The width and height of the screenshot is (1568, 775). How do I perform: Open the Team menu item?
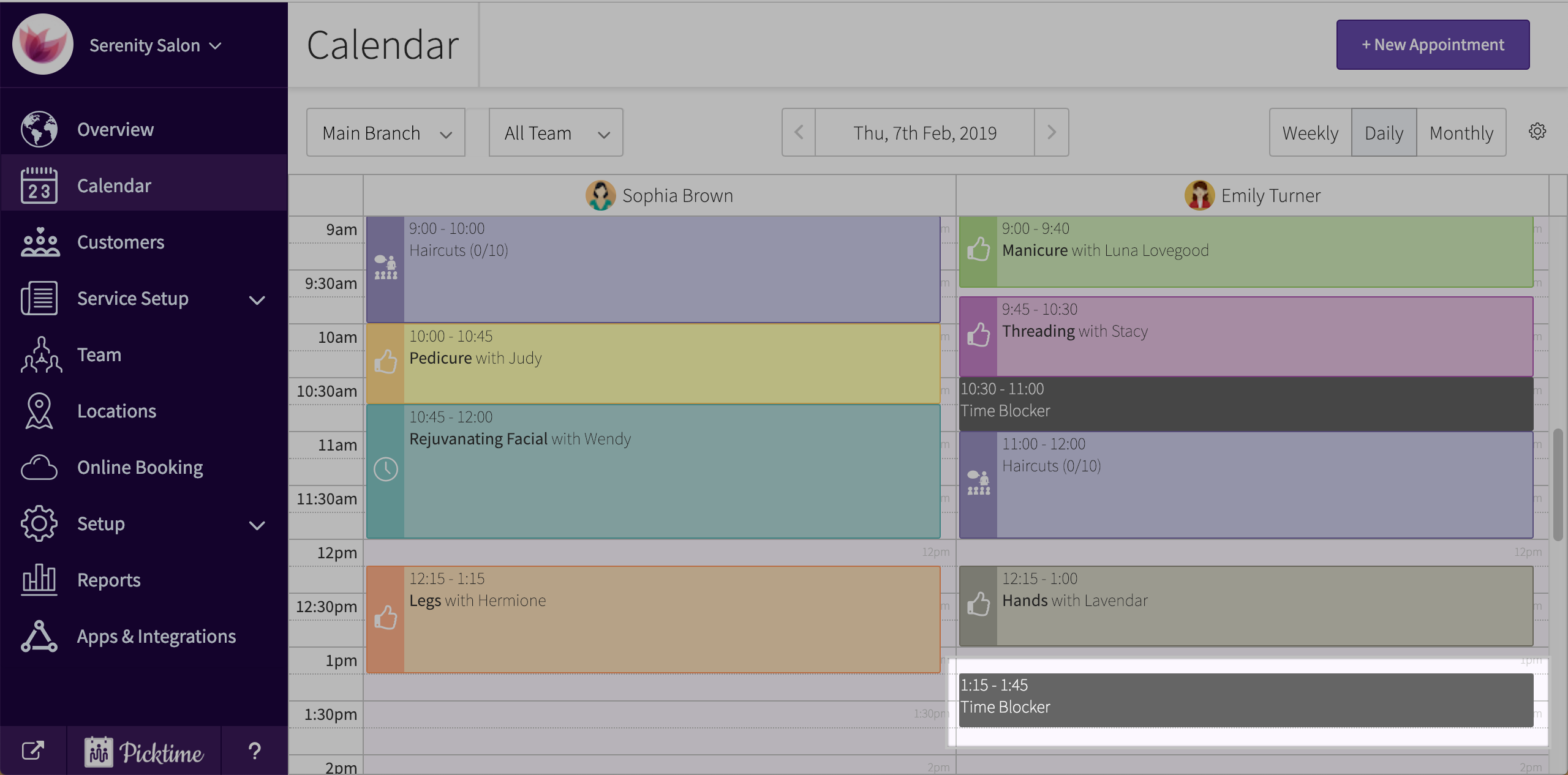(99, 355)
